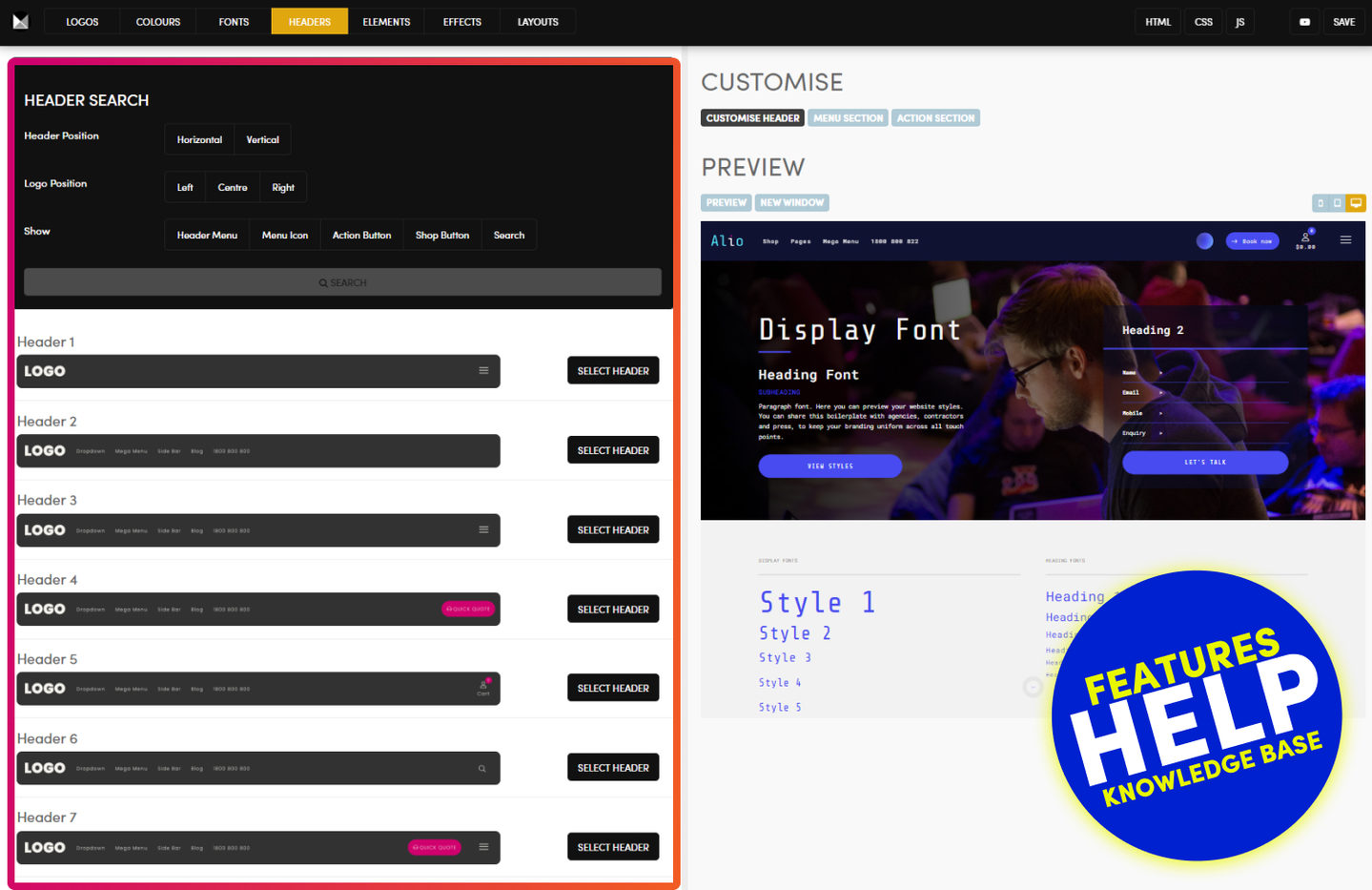Viewport: 1372px width, 890px height.
Task: Click the hamburger icon in the Header 1 thumbnail
Action: click(x=483, y=371)
